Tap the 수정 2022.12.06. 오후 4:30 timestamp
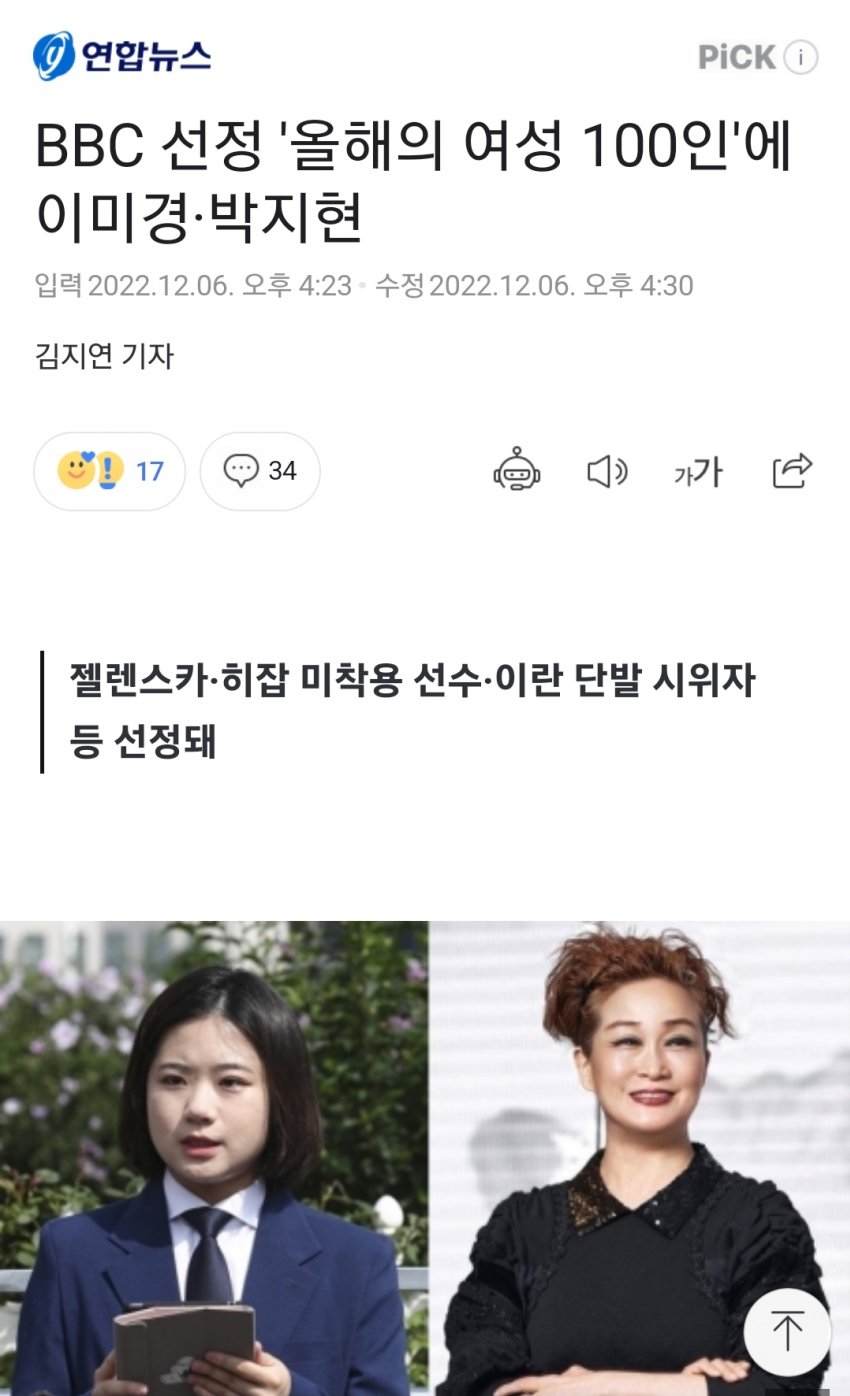The height and width of the screenshot is (1396, 850). click(x=534, y=286)
